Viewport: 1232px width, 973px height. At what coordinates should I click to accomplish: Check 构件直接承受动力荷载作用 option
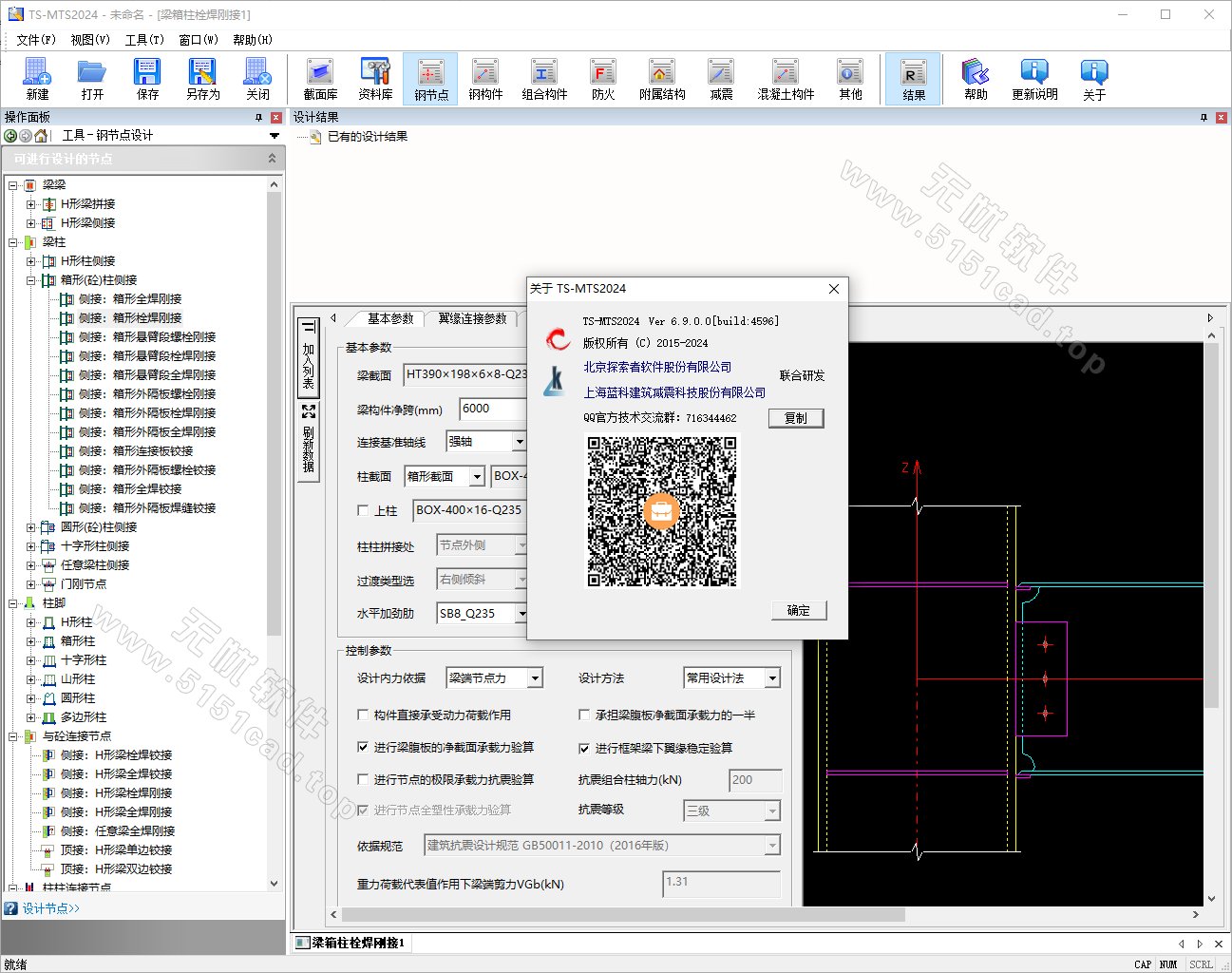click(x=363, y=715)
